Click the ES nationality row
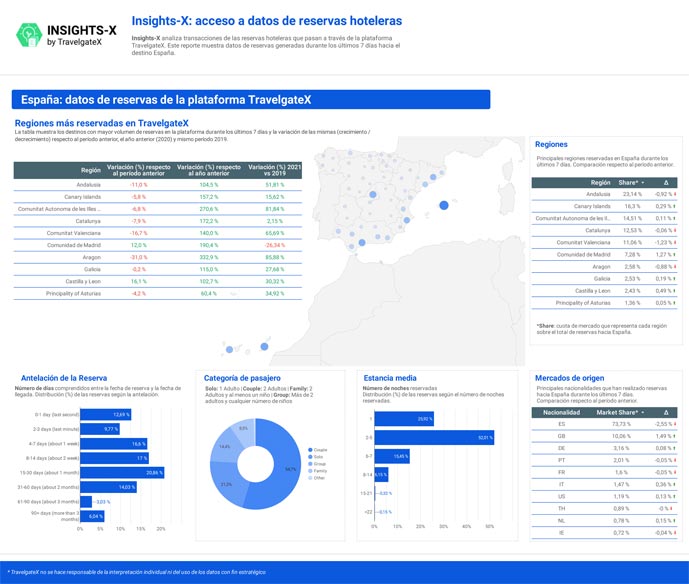The height and width of the screenshot is (584, 689). coord(604,424)
